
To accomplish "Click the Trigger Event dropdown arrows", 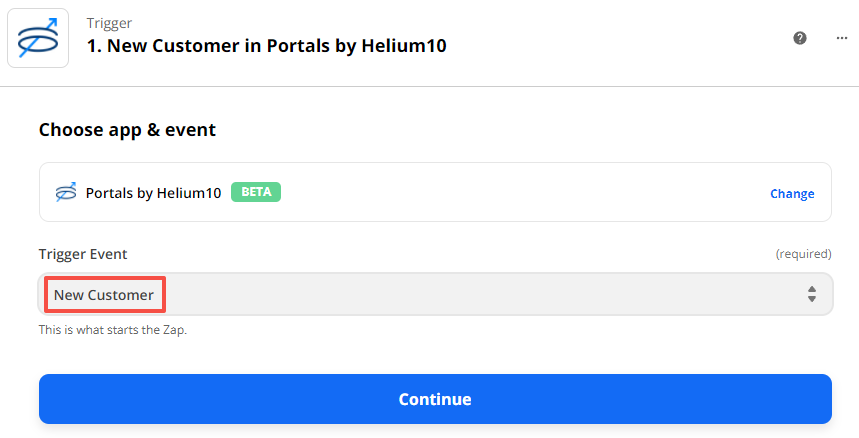I will pos(812,295).
